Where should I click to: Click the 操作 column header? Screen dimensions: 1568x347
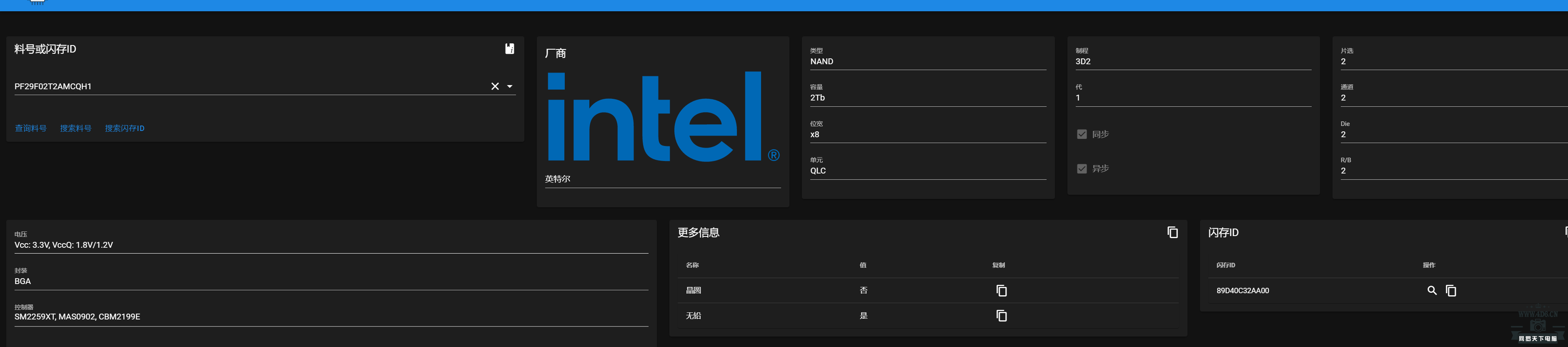pyautogui.click(x=1429, y=265)
